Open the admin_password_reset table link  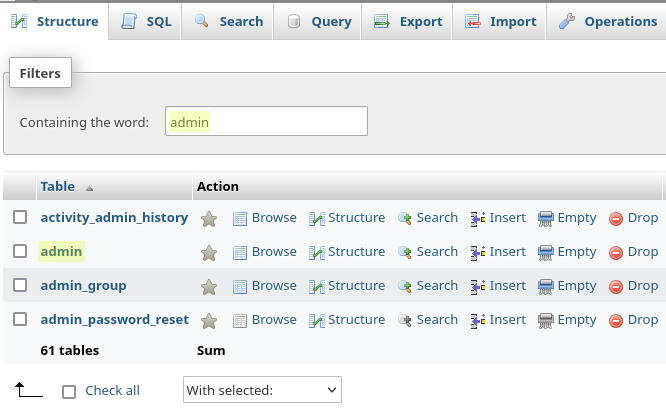point(115,320)
